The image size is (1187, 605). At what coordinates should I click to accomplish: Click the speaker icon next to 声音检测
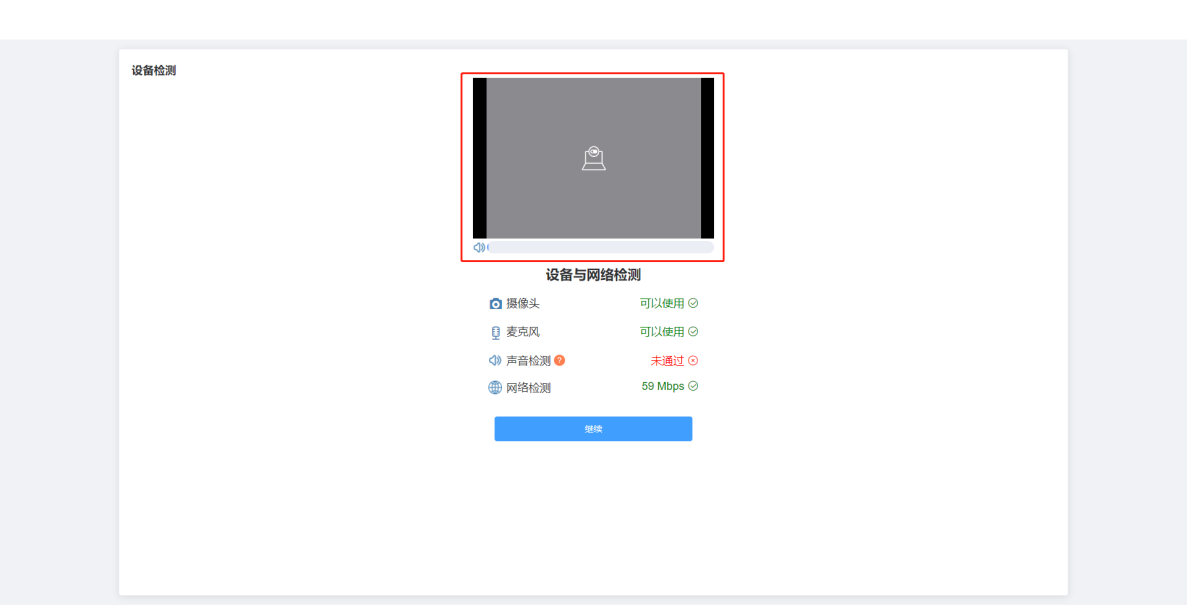495,360
